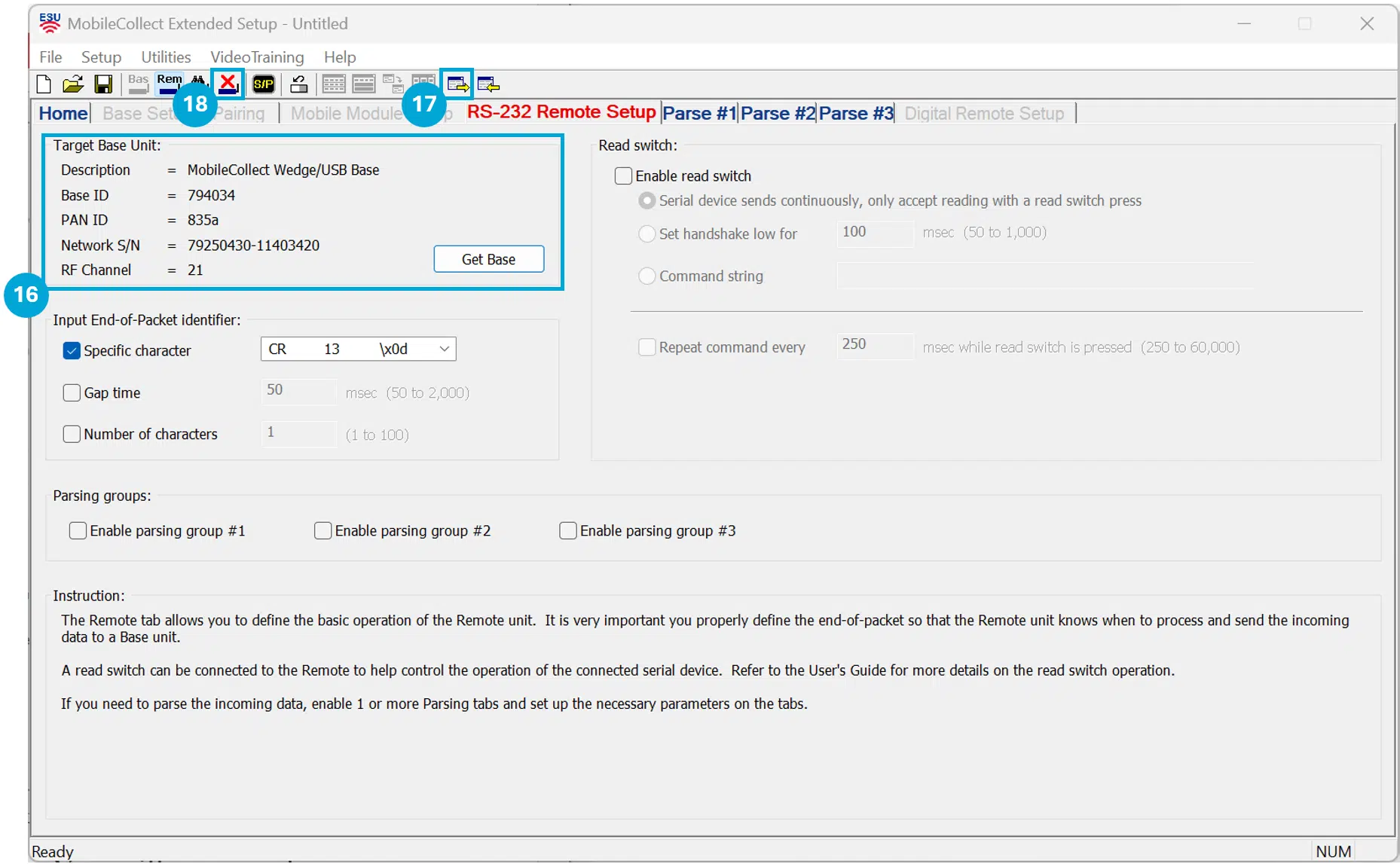Screen dimensions: 1400x864
Task: Click the Repeat command 250 msec field
Action: click(x=876, y=346)
